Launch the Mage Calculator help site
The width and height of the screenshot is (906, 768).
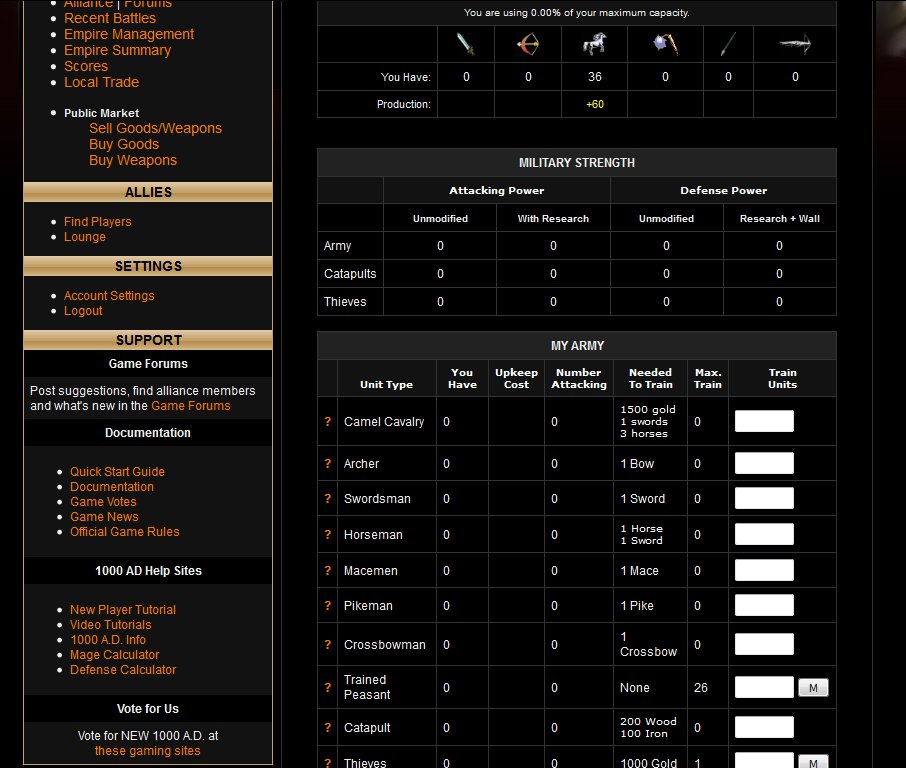114,655
